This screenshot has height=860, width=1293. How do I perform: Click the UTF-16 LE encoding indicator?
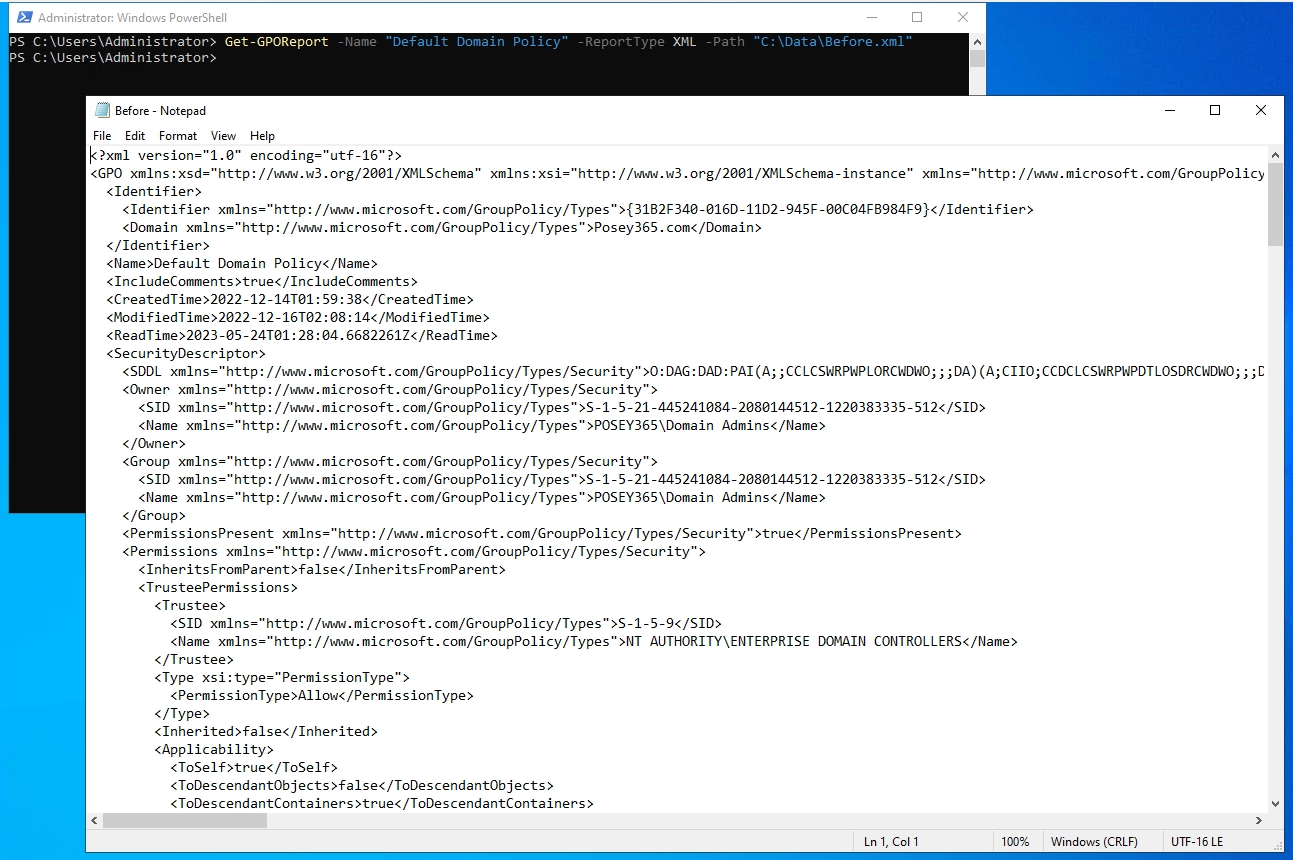coord(1197,841)
